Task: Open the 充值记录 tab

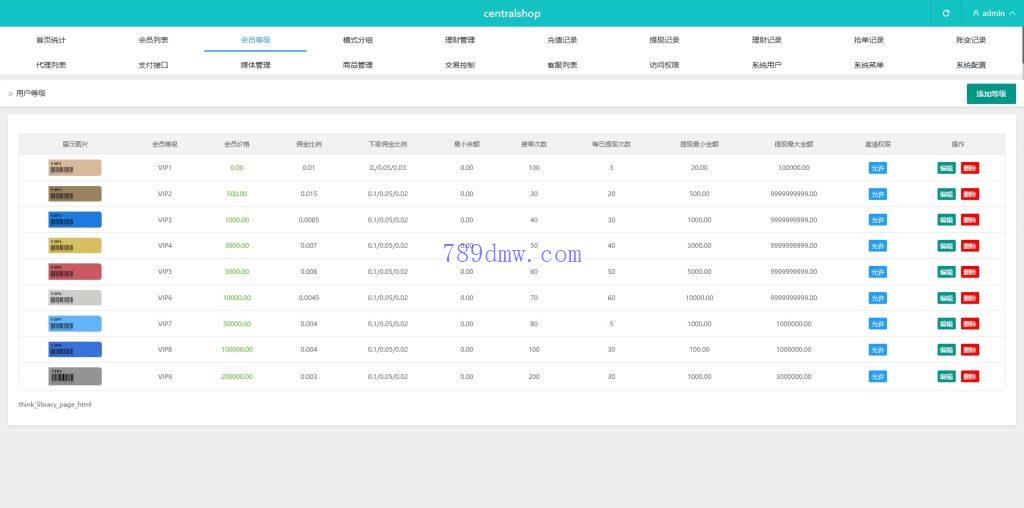Action: [562, 40]
